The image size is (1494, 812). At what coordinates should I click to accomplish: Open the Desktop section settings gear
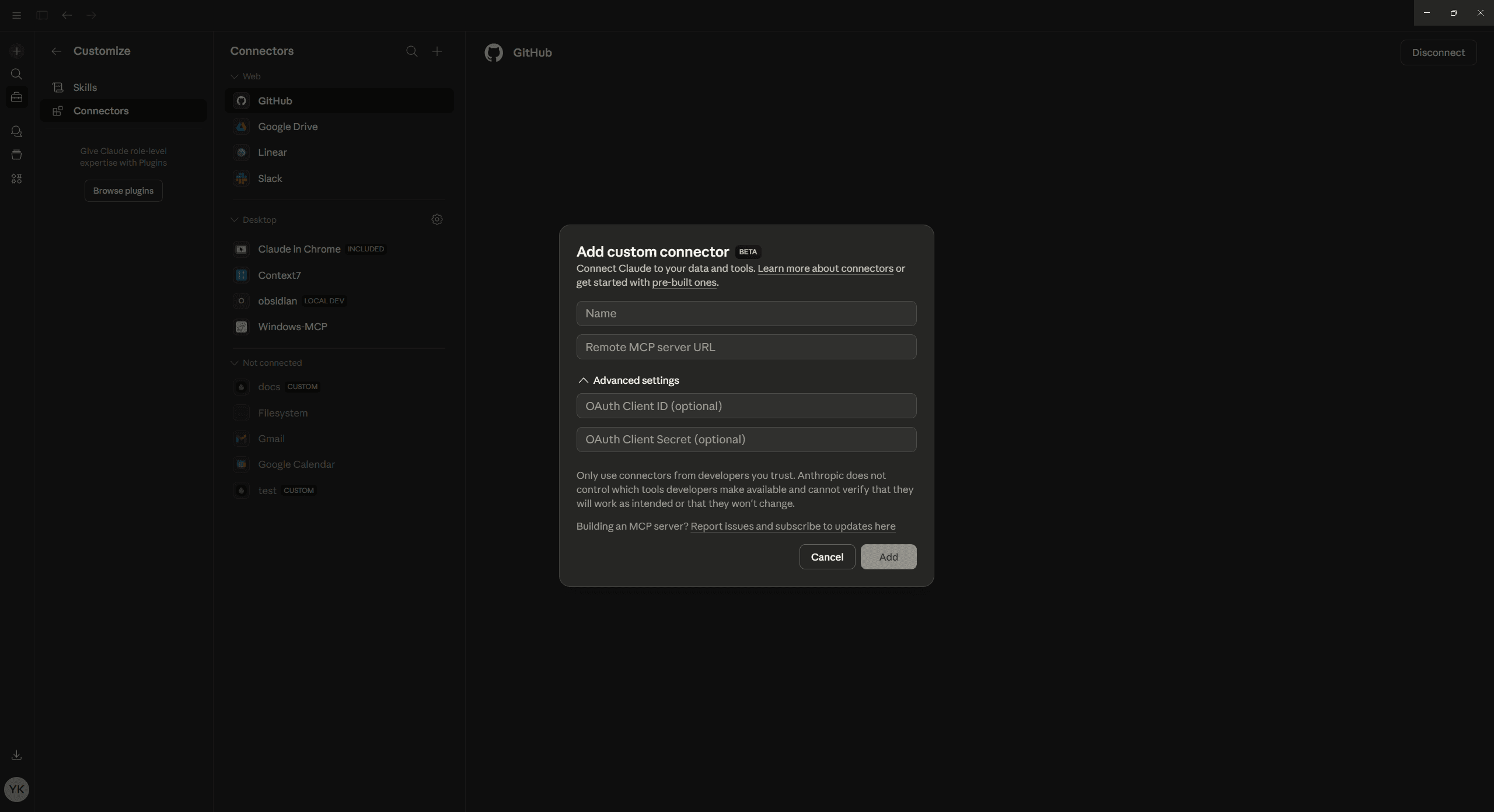tap(437, 219)
